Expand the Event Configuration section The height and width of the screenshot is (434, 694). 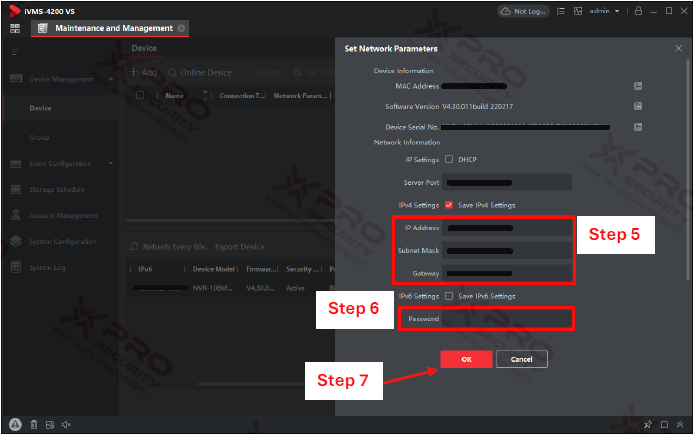[111, 163]
